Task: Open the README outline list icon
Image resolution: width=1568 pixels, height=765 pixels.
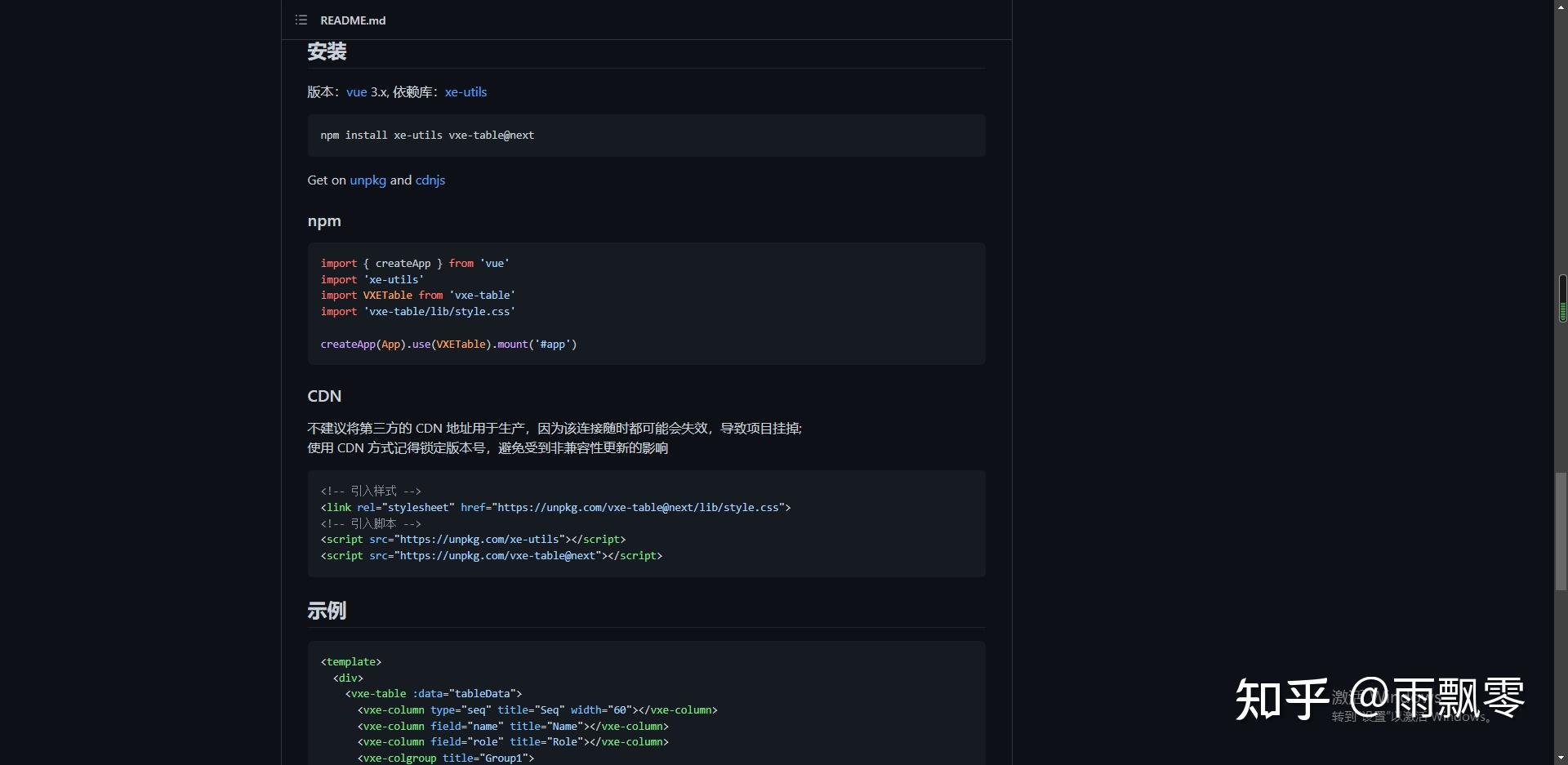Action: pyautogui.click(x=301, y=20)
